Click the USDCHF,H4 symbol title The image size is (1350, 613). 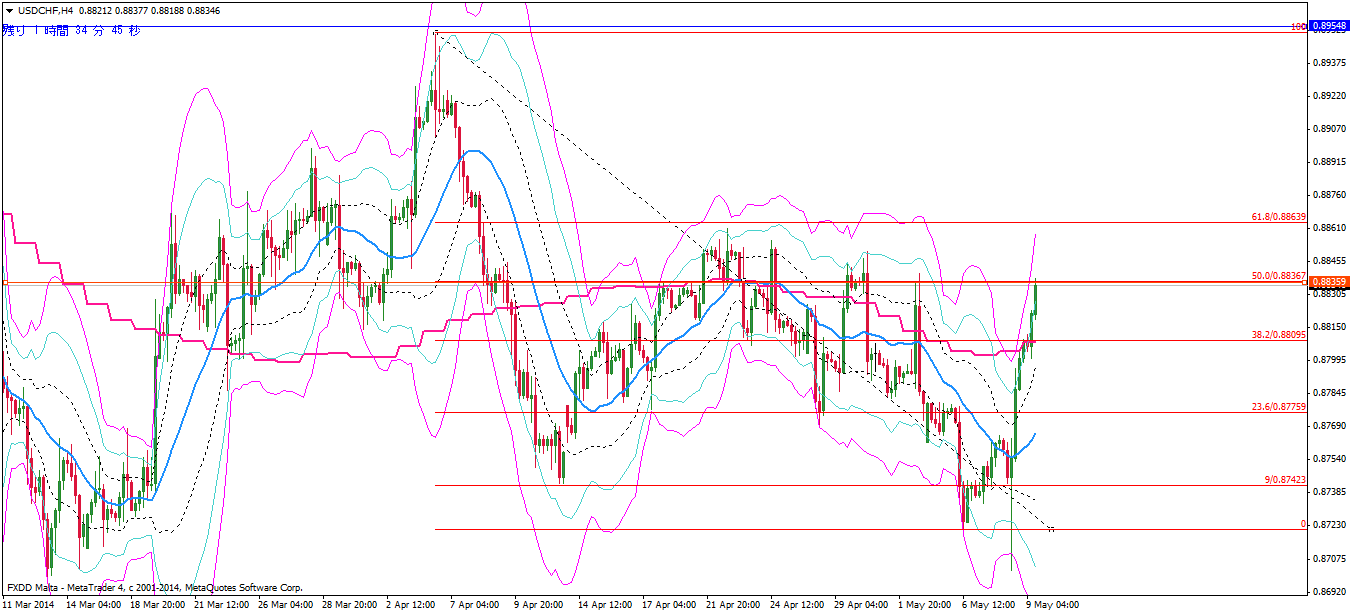45,10
